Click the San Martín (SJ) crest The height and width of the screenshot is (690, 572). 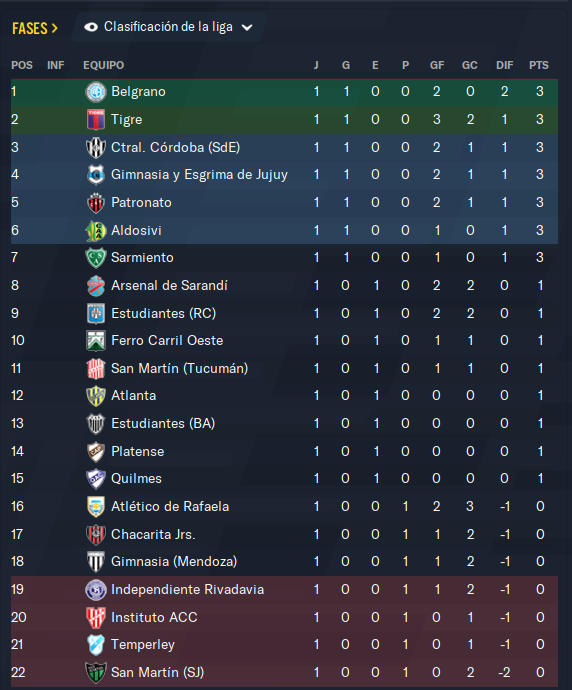coord(95,672)
